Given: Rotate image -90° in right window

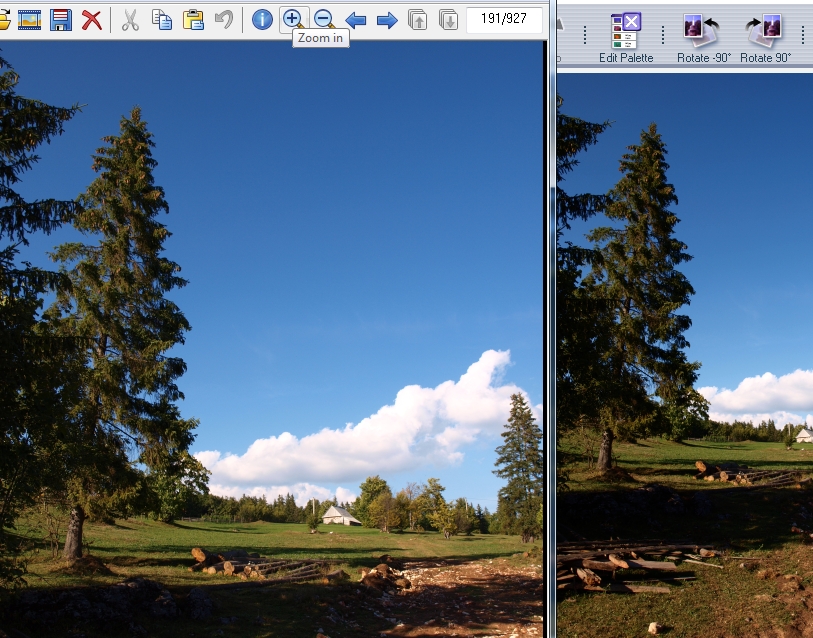Looking at the screenshot, I should [704, 38].
